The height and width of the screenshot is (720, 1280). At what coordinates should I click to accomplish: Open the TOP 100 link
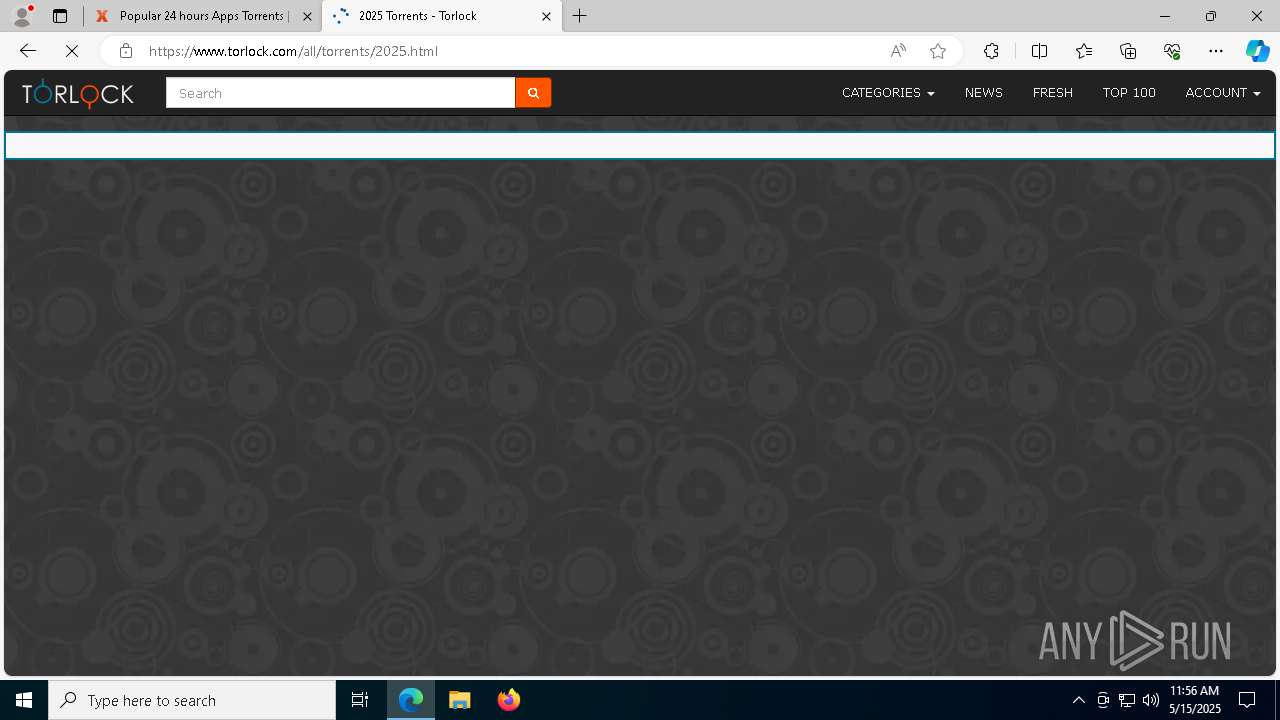[x=1129, y=93]
